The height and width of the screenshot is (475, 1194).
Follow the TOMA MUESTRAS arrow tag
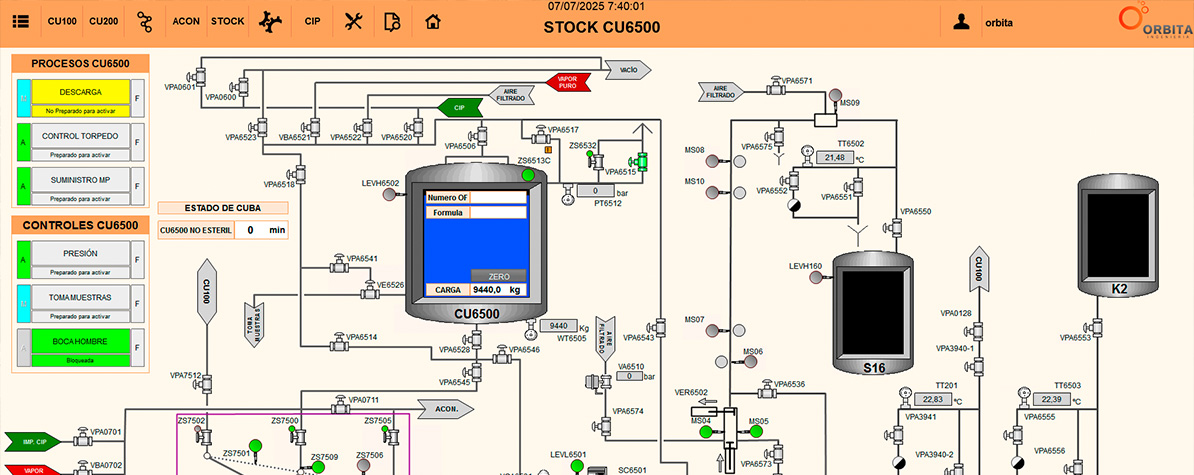click(x=254, y=324)
